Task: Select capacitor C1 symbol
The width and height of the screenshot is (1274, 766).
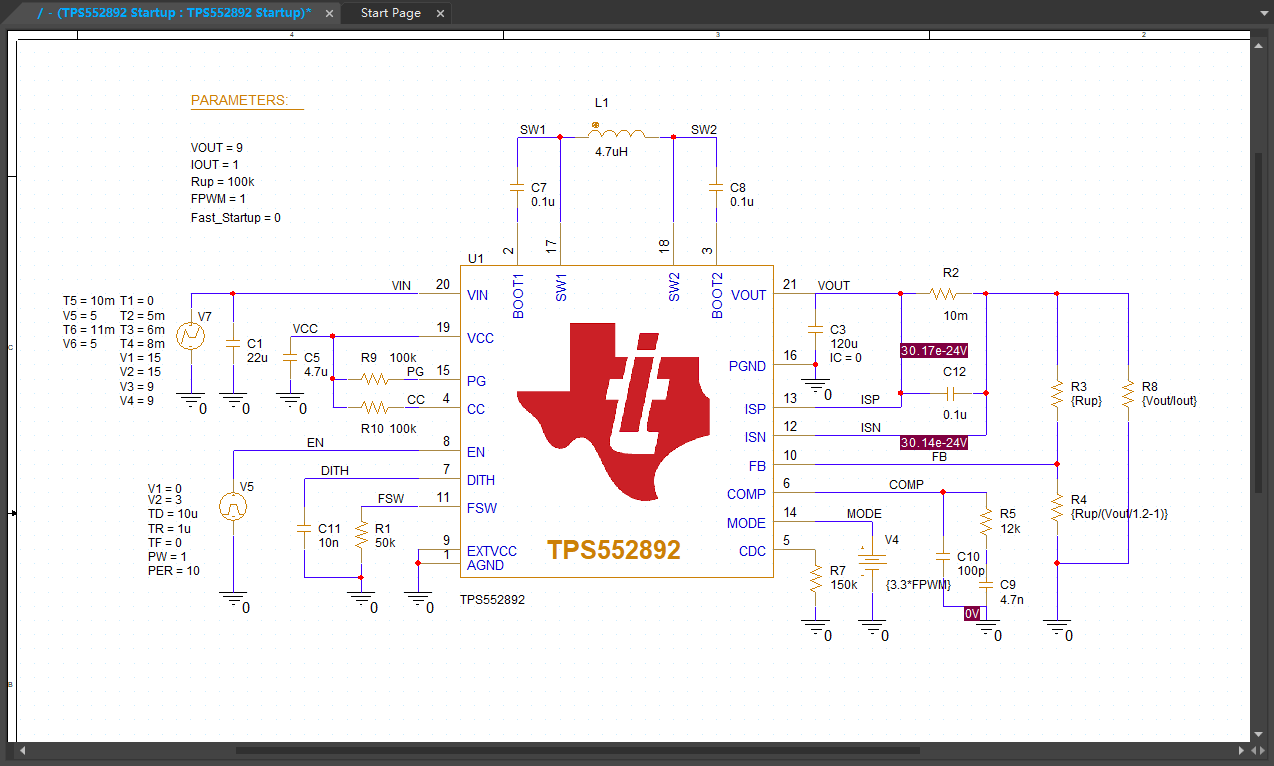Action: pyautogui.click(x=232, y=344)
